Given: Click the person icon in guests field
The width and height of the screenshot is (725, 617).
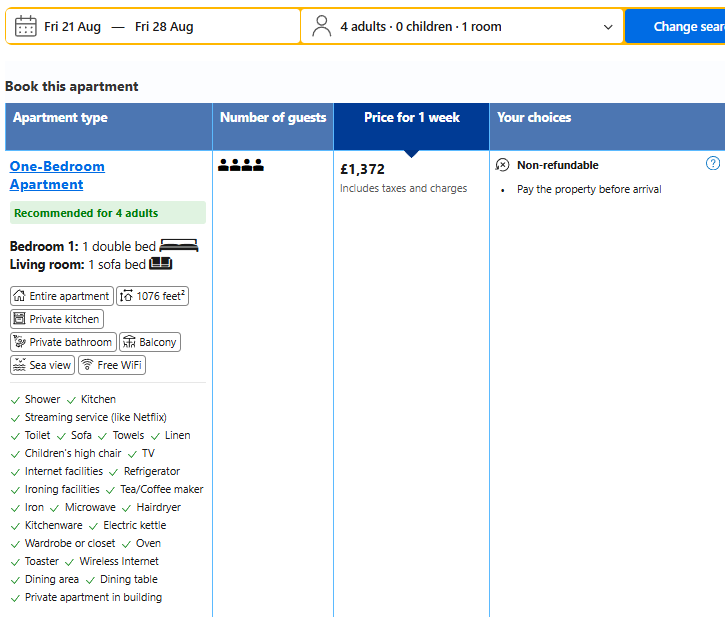Looking at the screenshot, I should (x=321, y=26).
